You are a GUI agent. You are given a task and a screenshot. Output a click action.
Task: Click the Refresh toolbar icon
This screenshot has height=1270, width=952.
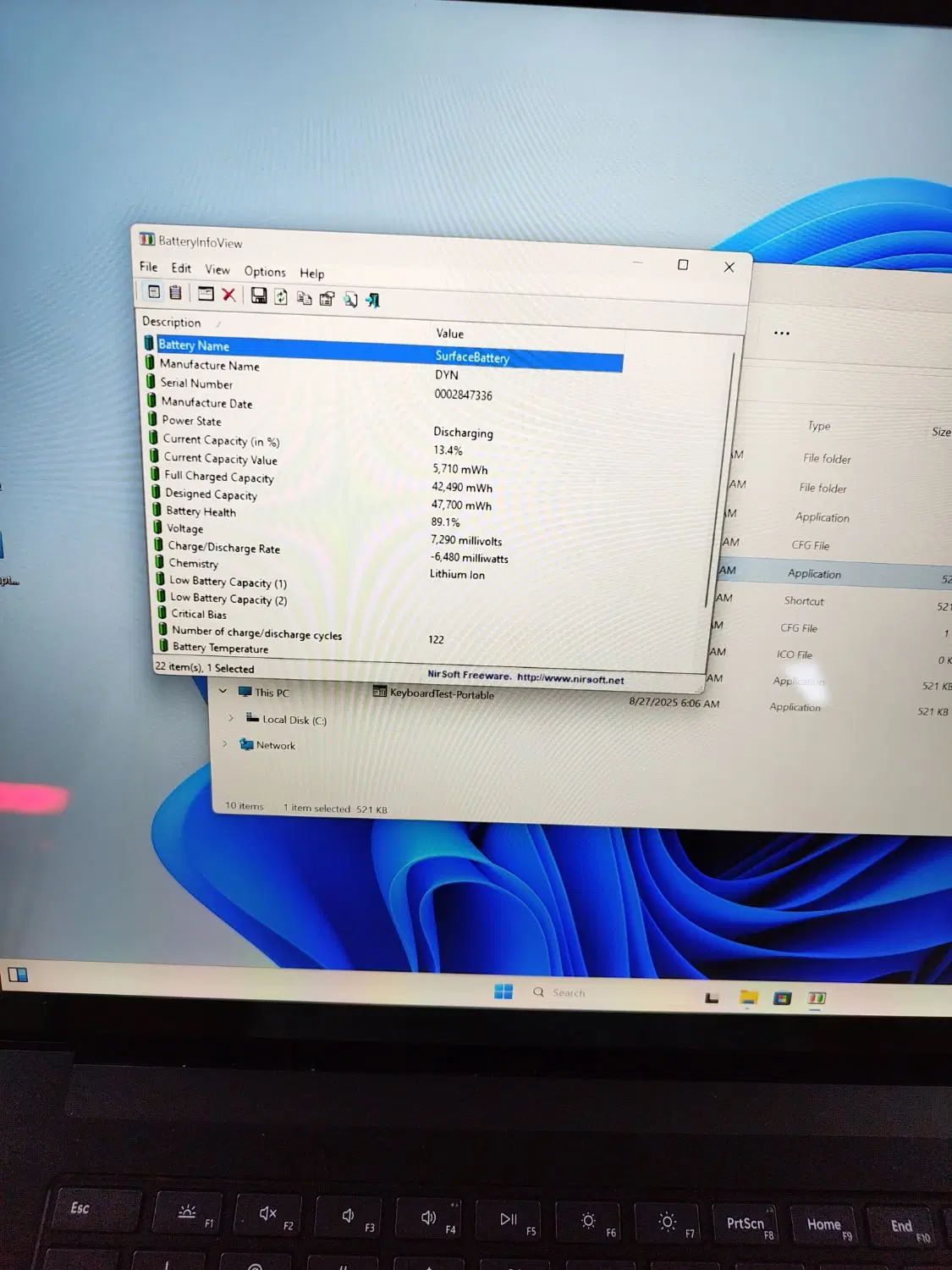[281, 297]
